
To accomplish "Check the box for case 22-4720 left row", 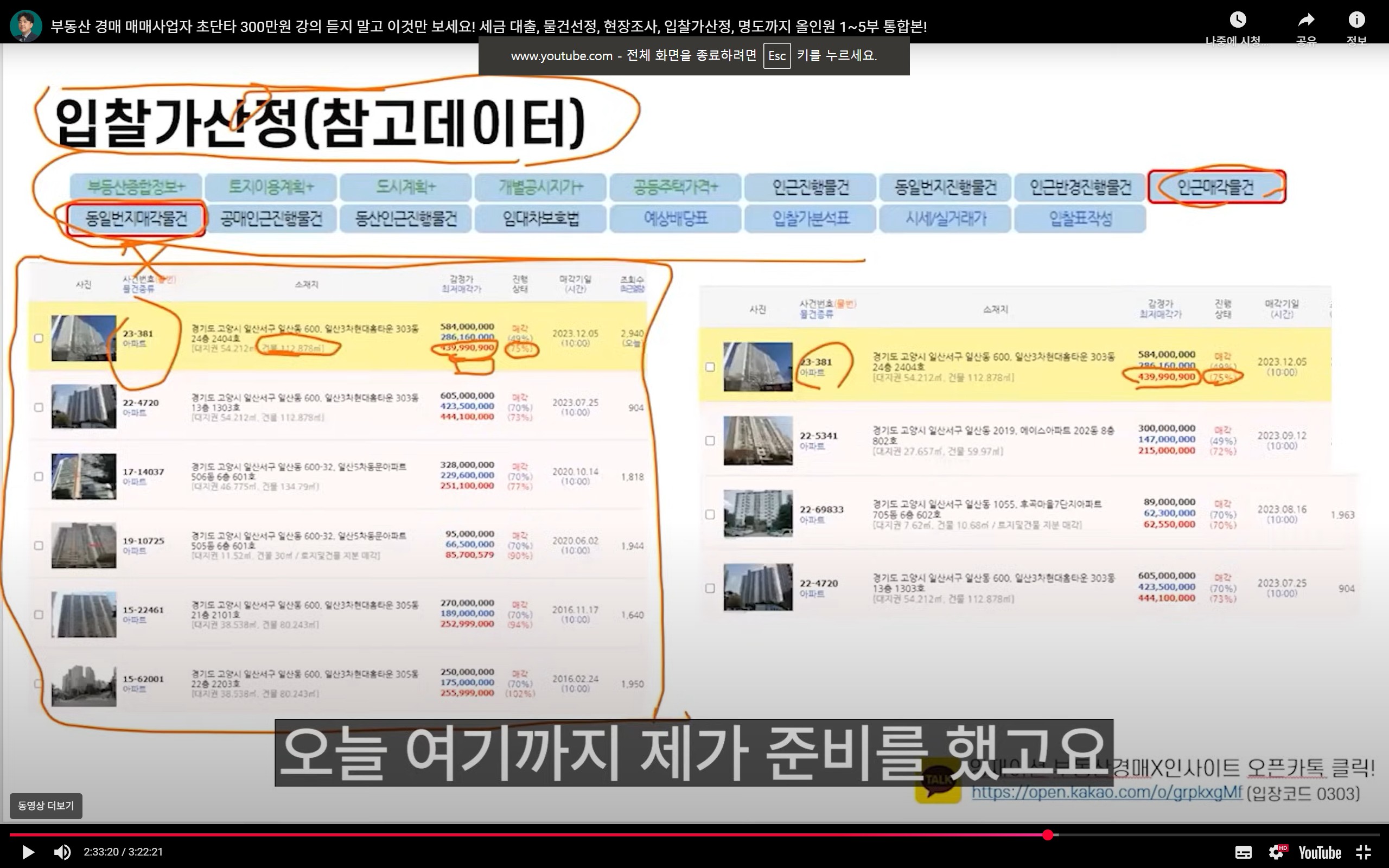I will click(39, 407).
